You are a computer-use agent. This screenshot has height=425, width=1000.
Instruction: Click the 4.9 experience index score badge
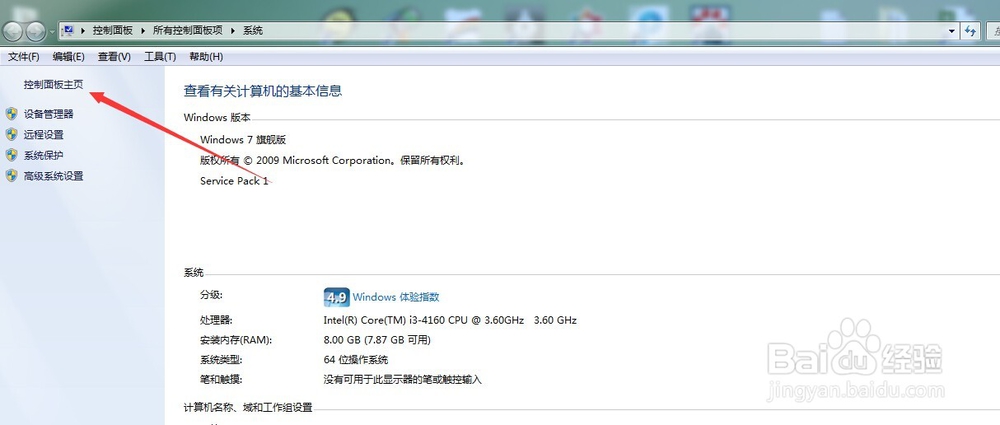337,297
